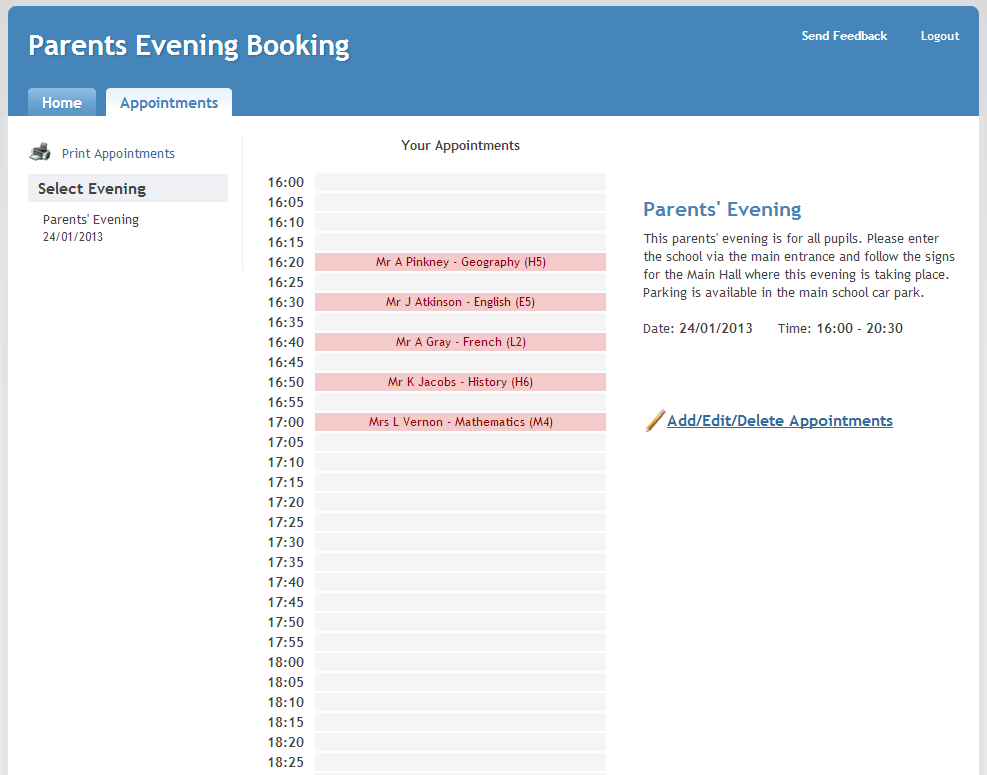This screenshot has height=775, width=987.
Task: Select Parents' Evening 24/01/2013 in sidebar
Action: [x=91, y=227]
